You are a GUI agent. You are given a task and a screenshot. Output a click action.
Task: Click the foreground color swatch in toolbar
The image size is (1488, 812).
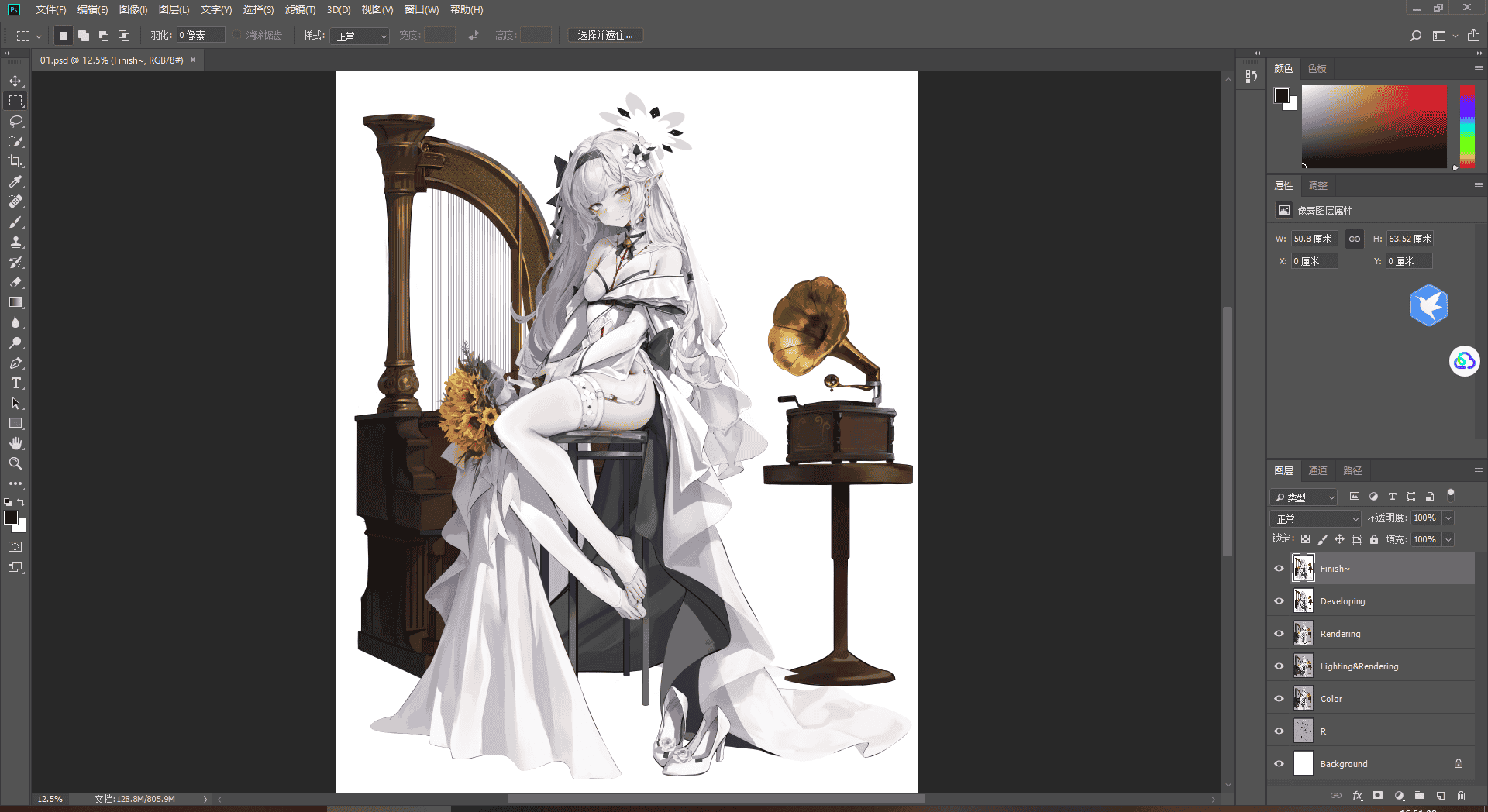(x=11, y=518)
